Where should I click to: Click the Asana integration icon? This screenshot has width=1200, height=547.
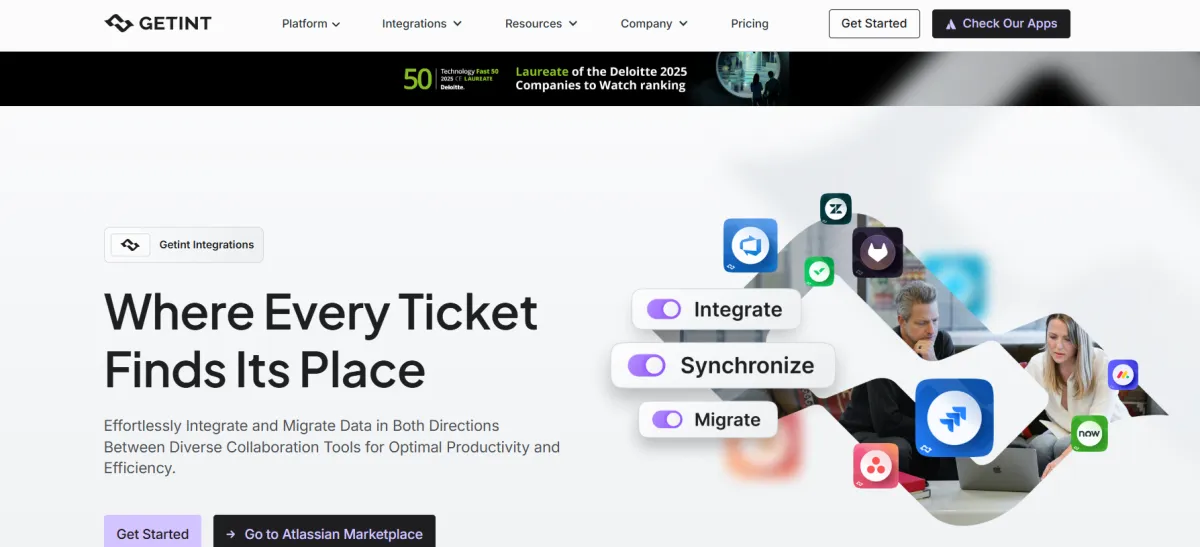(876, 465)
